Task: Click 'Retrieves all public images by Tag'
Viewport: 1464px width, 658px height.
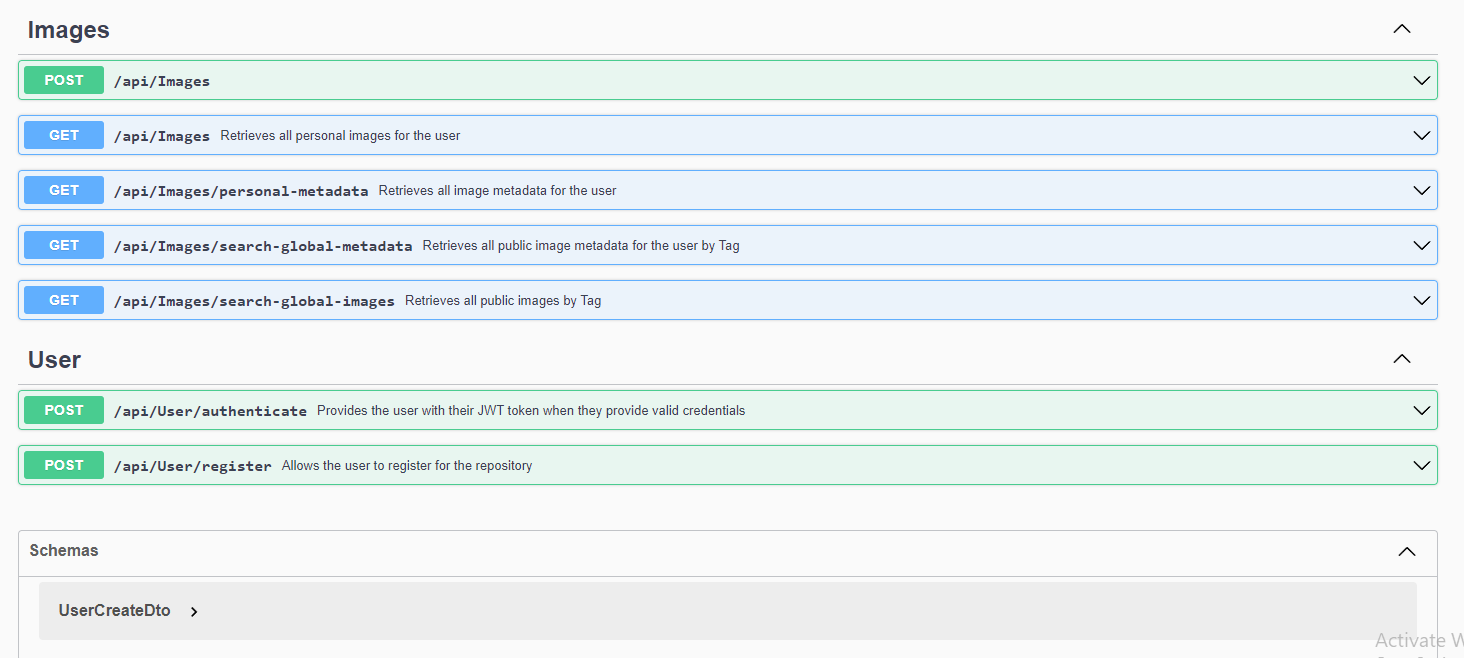Action: (503, 300)
